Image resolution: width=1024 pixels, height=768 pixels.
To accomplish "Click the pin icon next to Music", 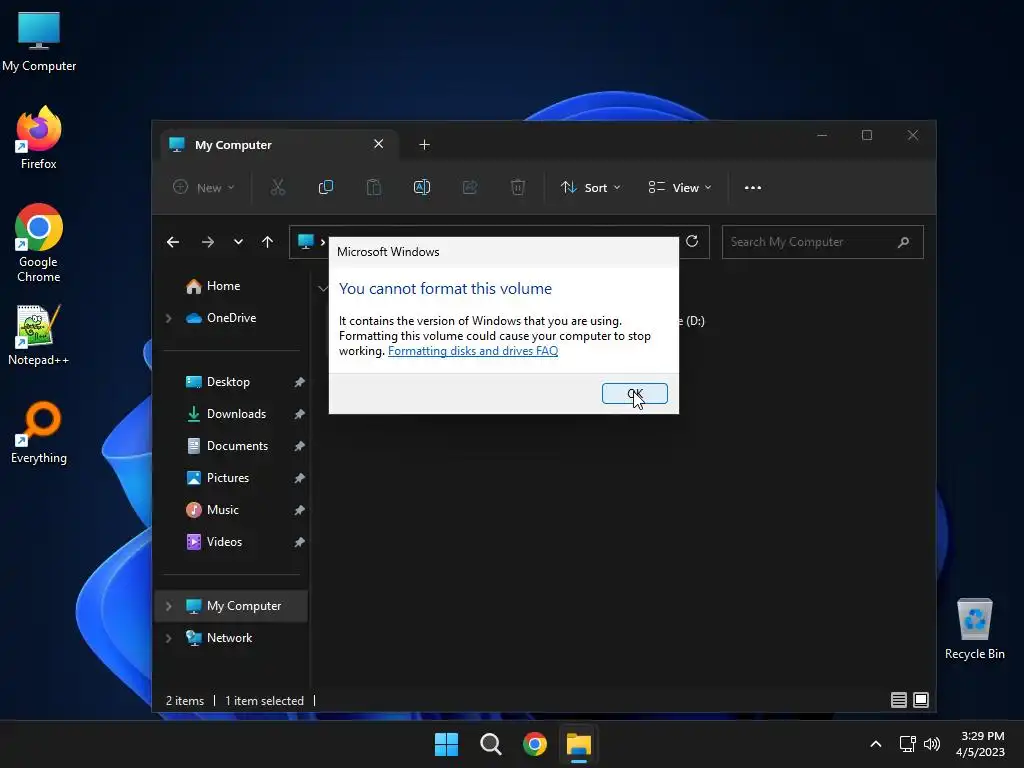I will pos(299,510).
